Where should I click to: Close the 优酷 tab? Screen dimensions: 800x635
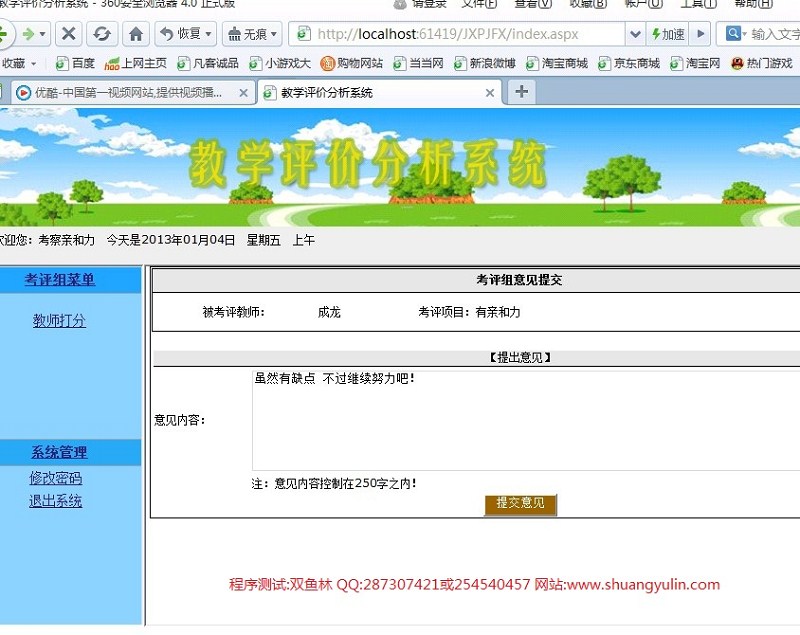(243, 93)
